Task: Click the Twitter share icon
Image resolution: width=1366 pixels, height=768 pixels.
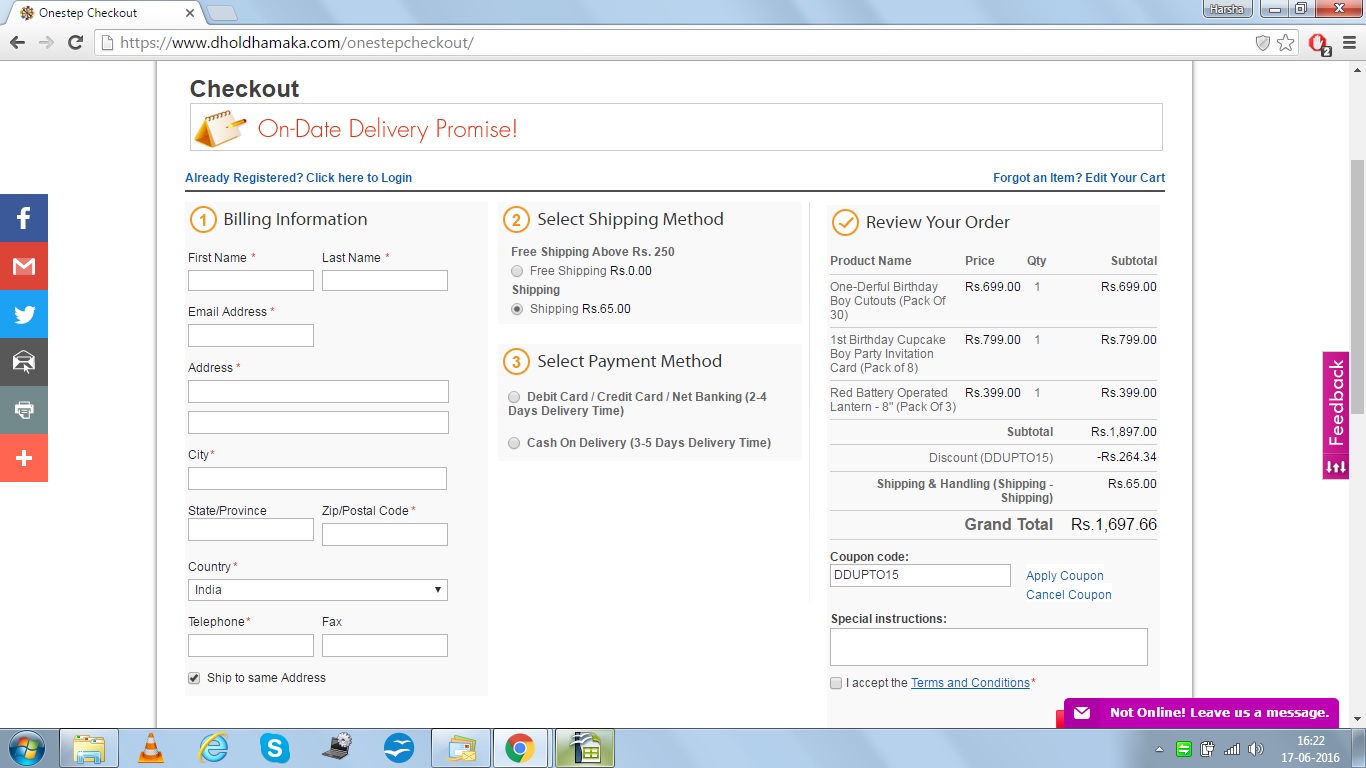Action: coord(24,314)
